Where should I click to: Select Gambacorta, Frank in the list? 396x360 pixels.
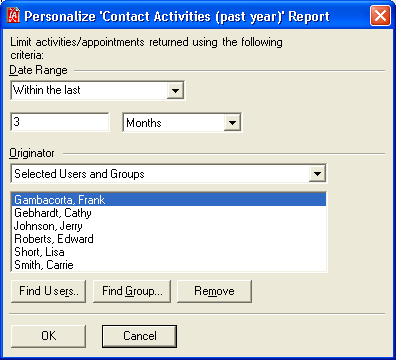click(x=169, y=200)
